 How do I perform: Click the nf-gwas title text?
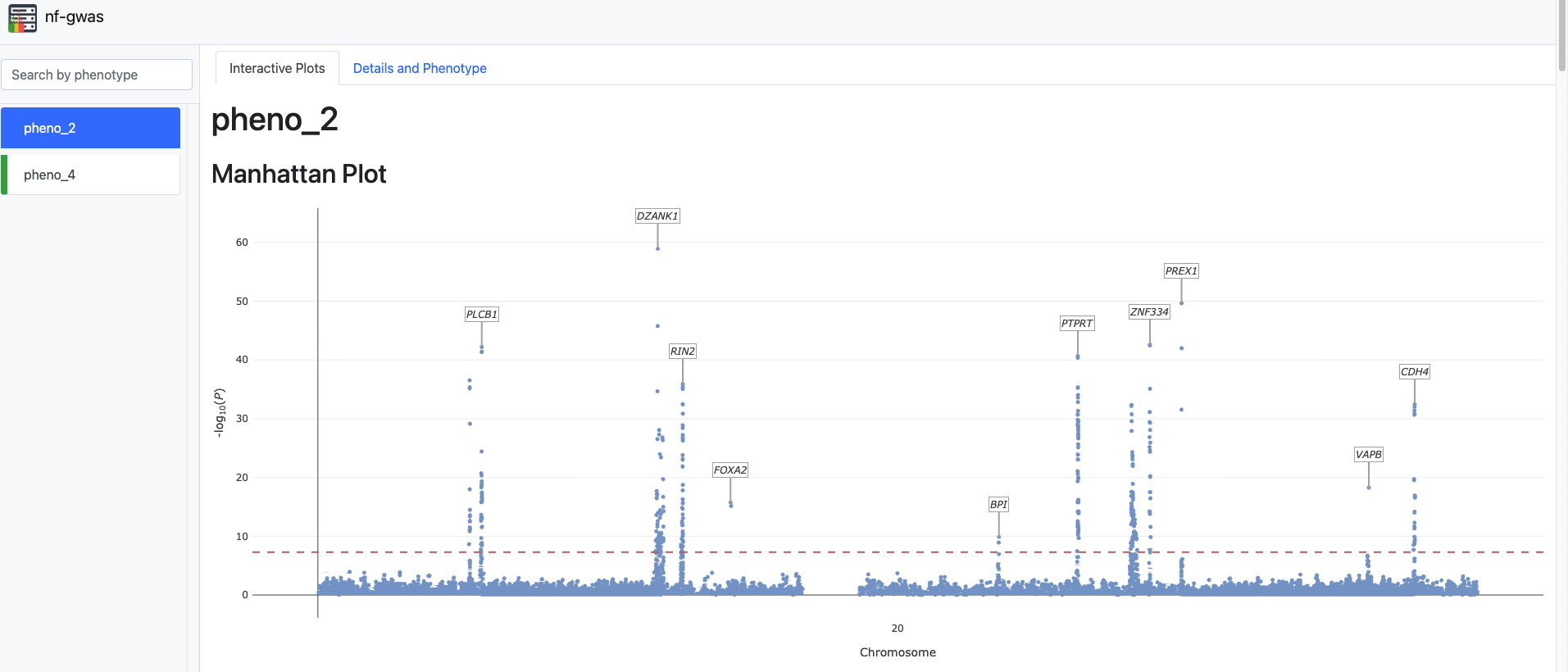pyautogui.click(x=75, y=17)
